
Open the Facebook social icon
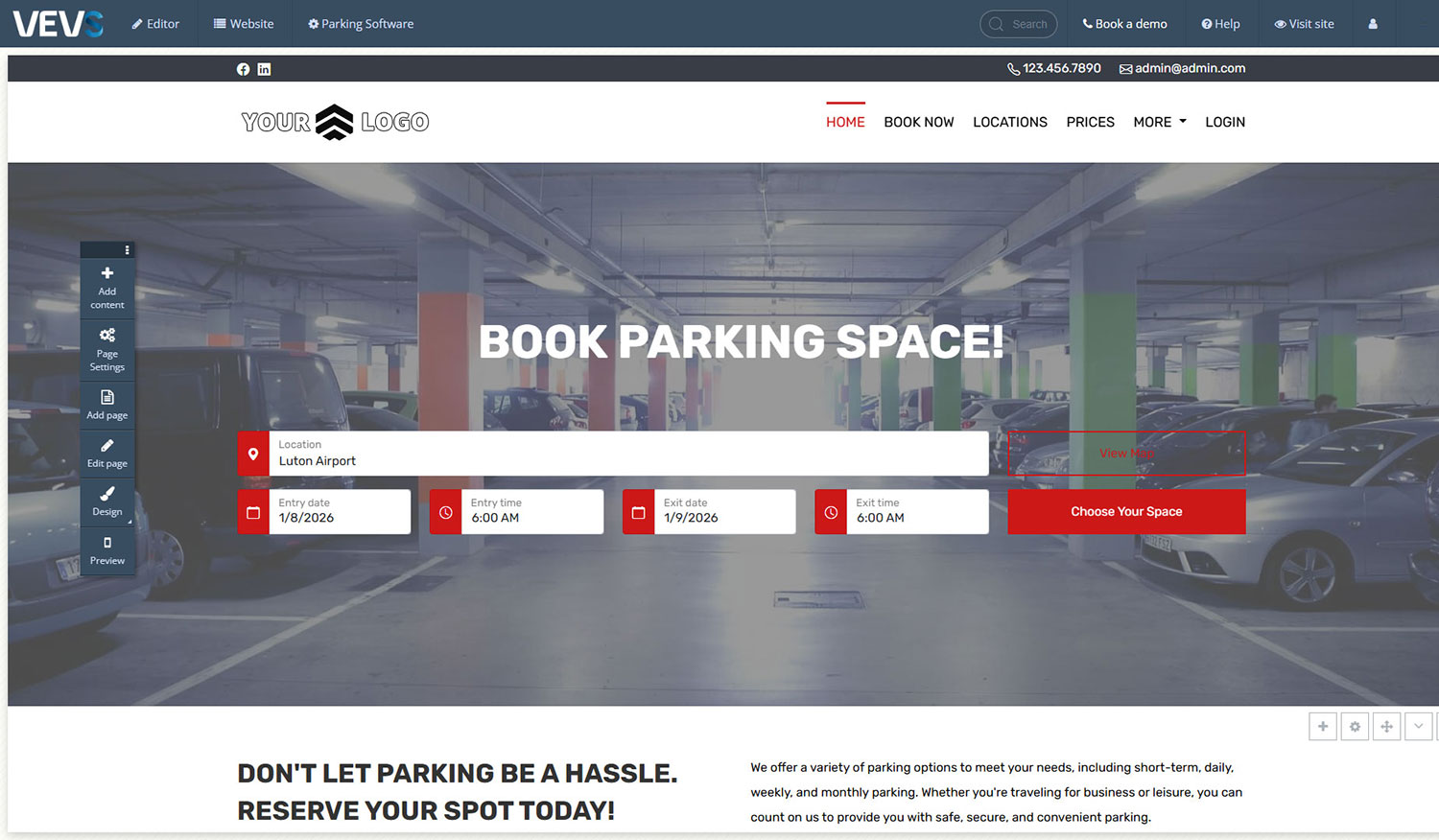tap(243, 69)
